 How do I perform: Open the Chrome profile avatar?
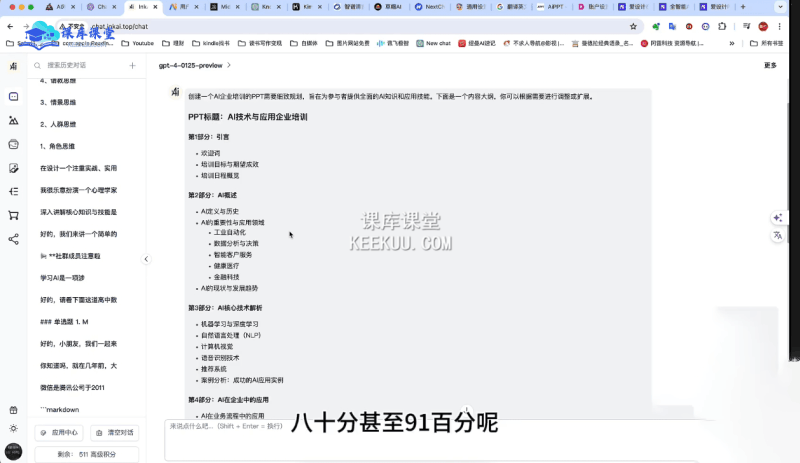(763, 27)
